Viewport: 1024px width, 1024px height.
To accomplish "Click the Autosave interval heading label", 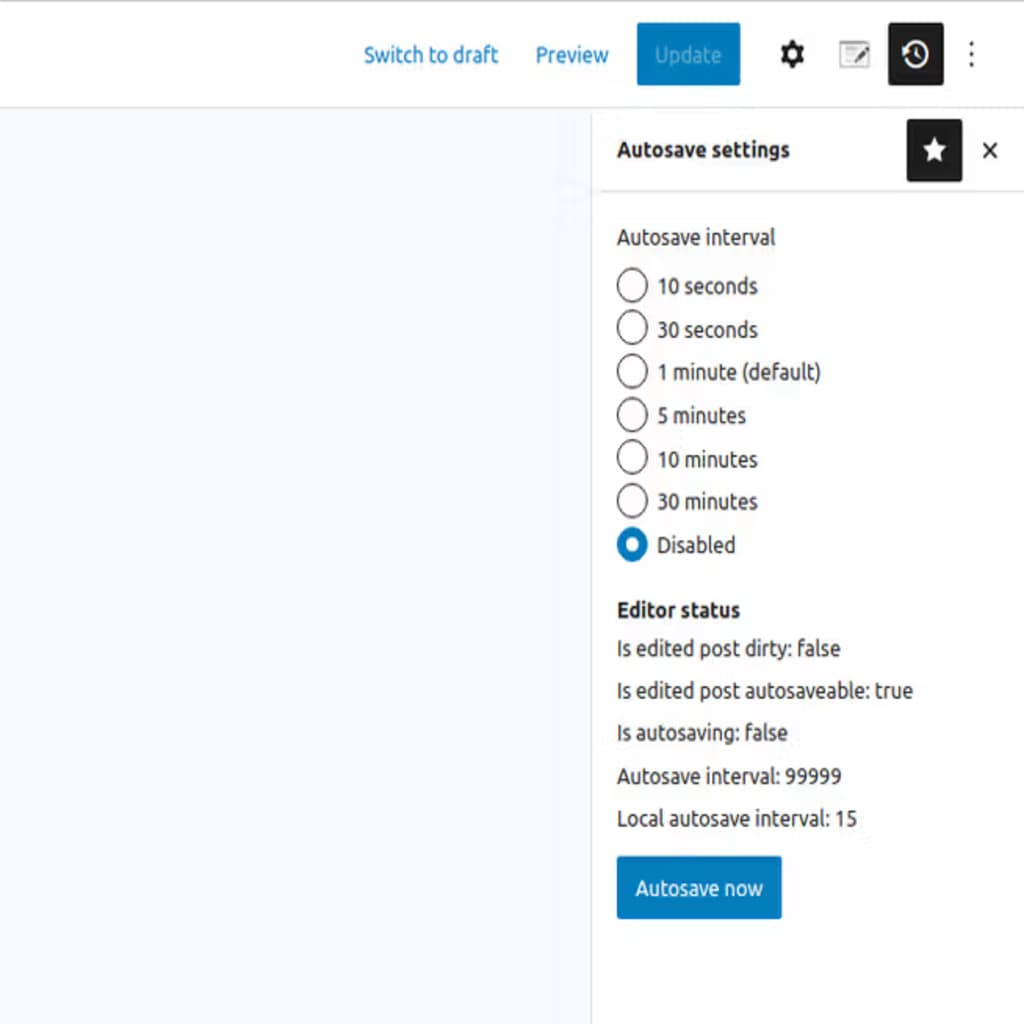I will tap(696, 237).
